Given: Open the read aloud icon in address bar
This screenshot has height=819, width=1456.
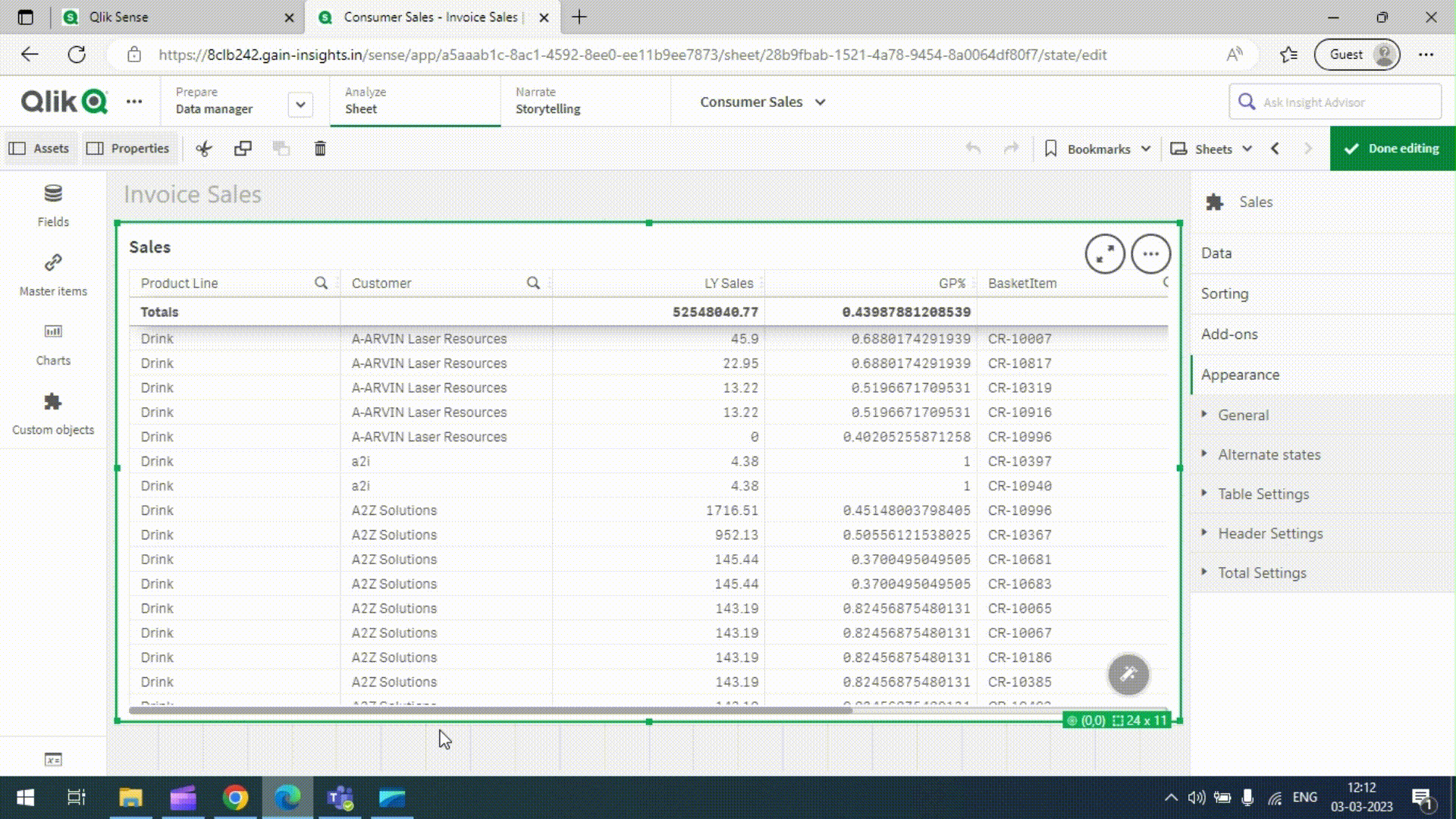Looking at the screenshot, I should [1235, 55].
